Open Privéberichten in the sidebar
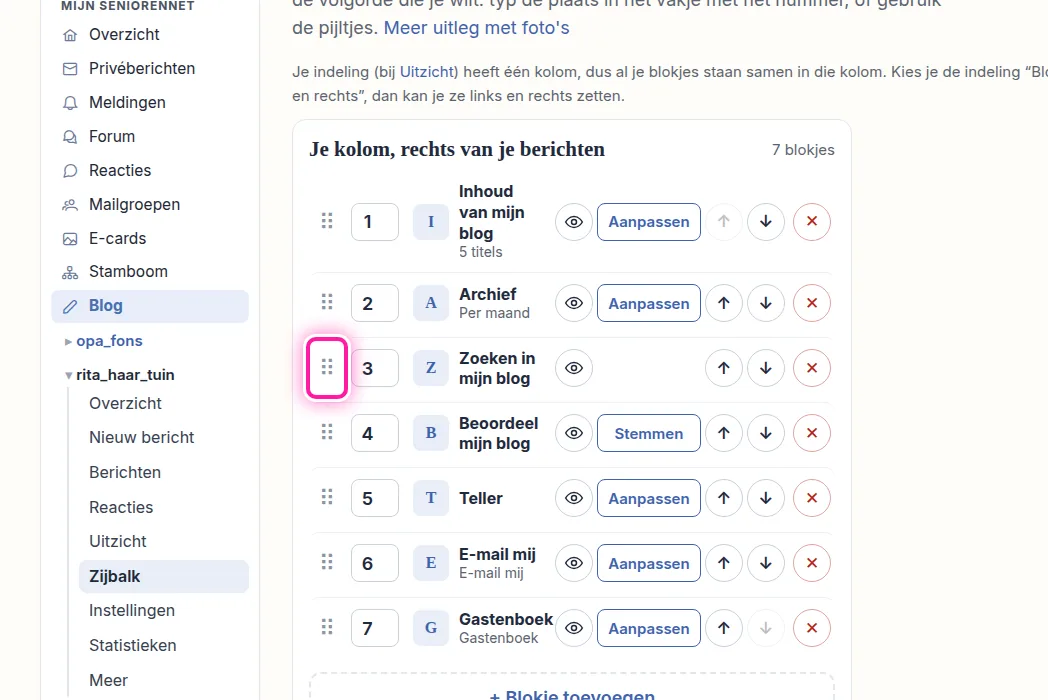The height and width of the screenshot is (700, 1048). (150, 68)
